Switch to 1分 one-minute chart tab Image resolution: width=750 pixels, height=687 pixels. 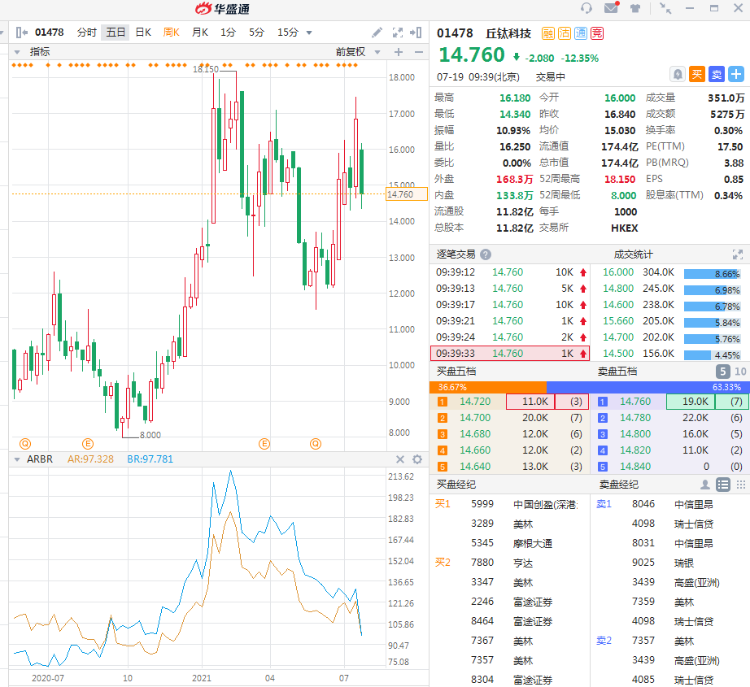pyautogui.click(x=228, y=33)
